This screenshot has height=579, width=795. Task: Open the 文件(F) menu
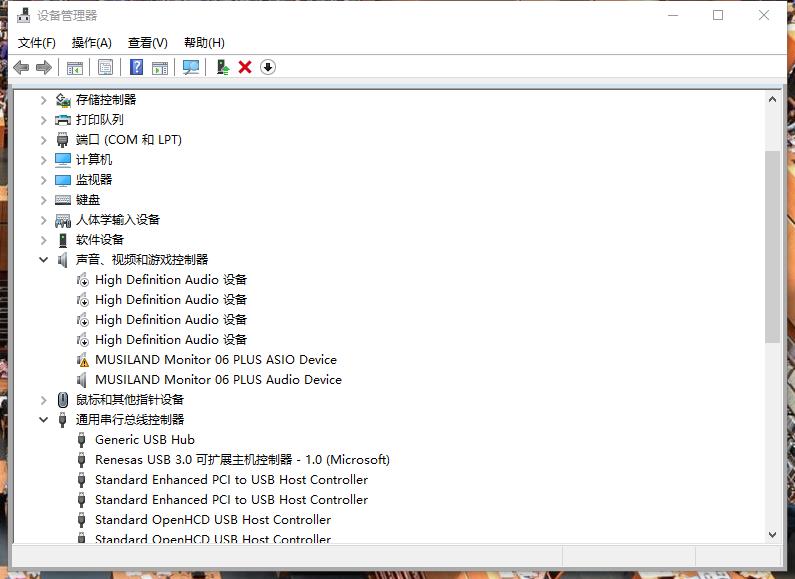pos(37,42)
